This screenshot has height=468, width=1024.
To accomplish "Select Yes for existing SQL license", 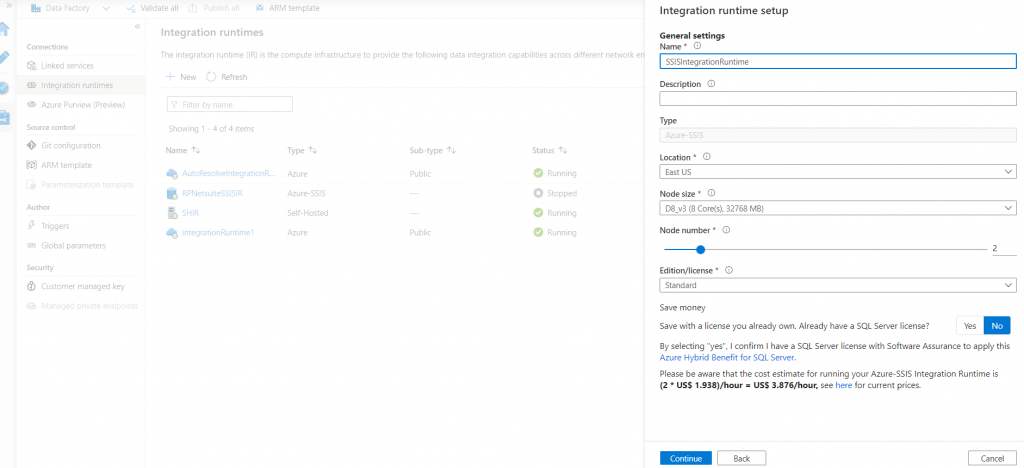I will coord(969,326).
